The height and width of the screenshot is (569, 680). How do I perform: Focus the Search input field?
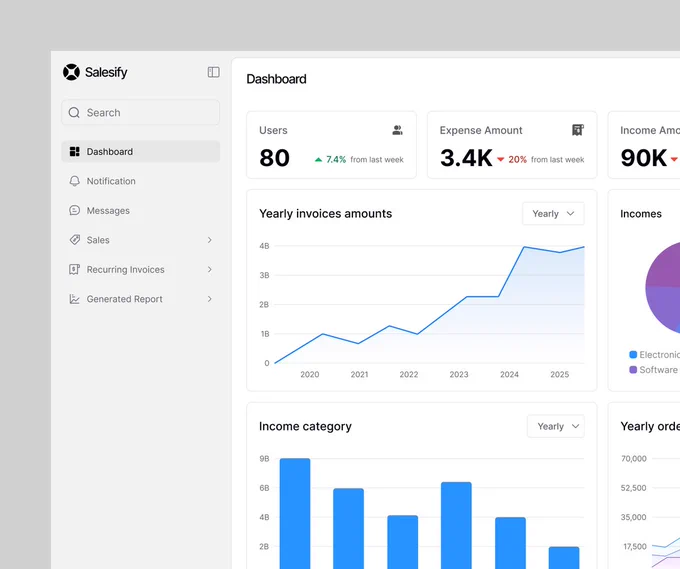tap(141, 113)
